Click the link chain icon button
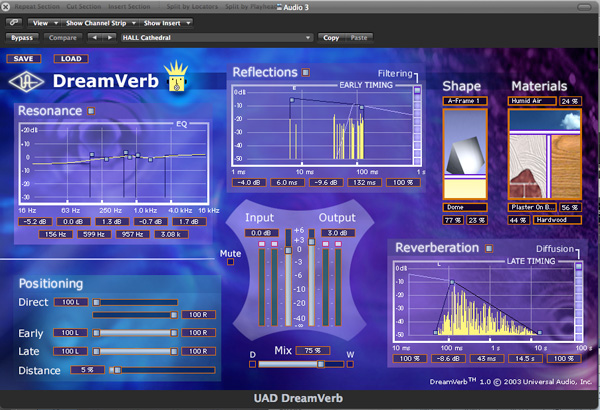The image size is (600, 410). [x=14, y=23]
